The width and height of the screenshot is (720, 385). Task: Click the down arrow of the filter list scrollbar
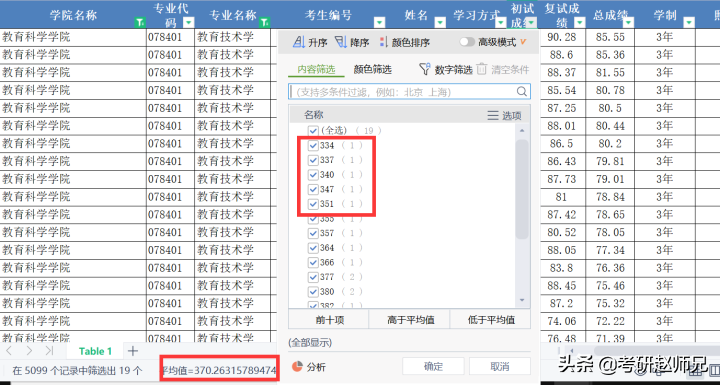[522, 300]
